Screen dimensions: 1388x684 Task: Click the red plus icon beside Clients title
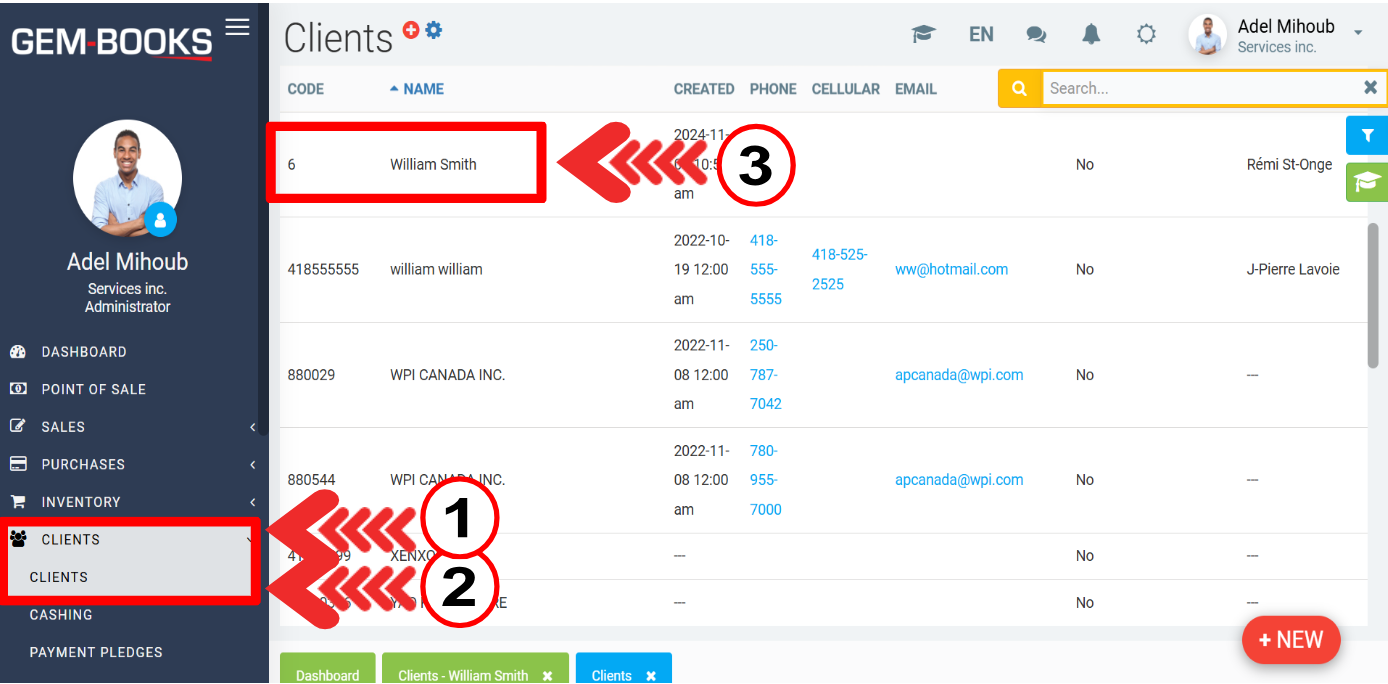(411, 30)
